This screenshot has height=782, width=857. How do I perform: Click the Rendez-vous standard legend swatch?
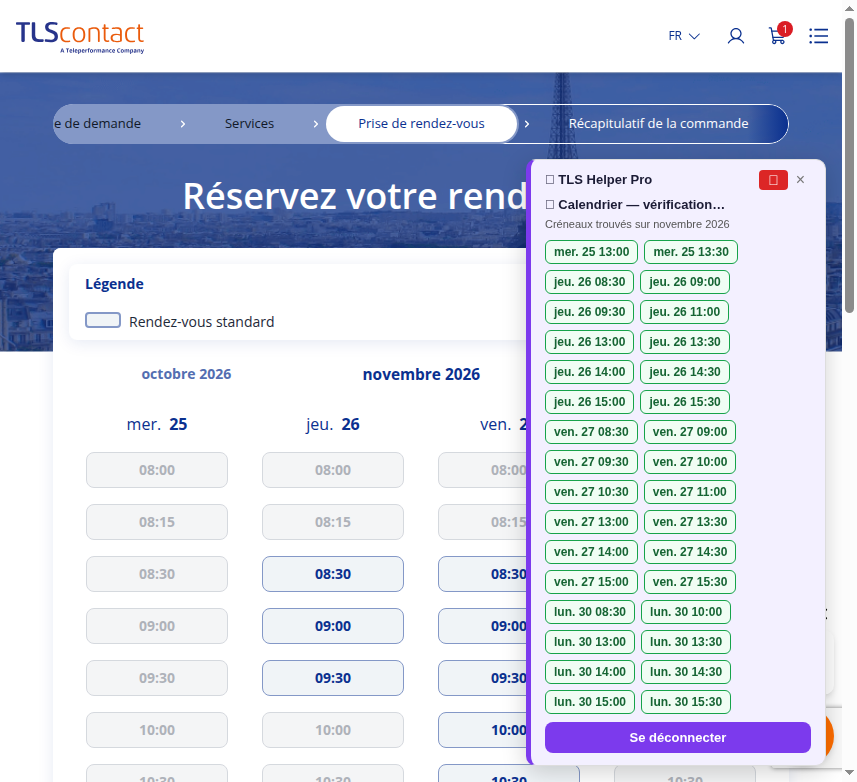point(103,320)
